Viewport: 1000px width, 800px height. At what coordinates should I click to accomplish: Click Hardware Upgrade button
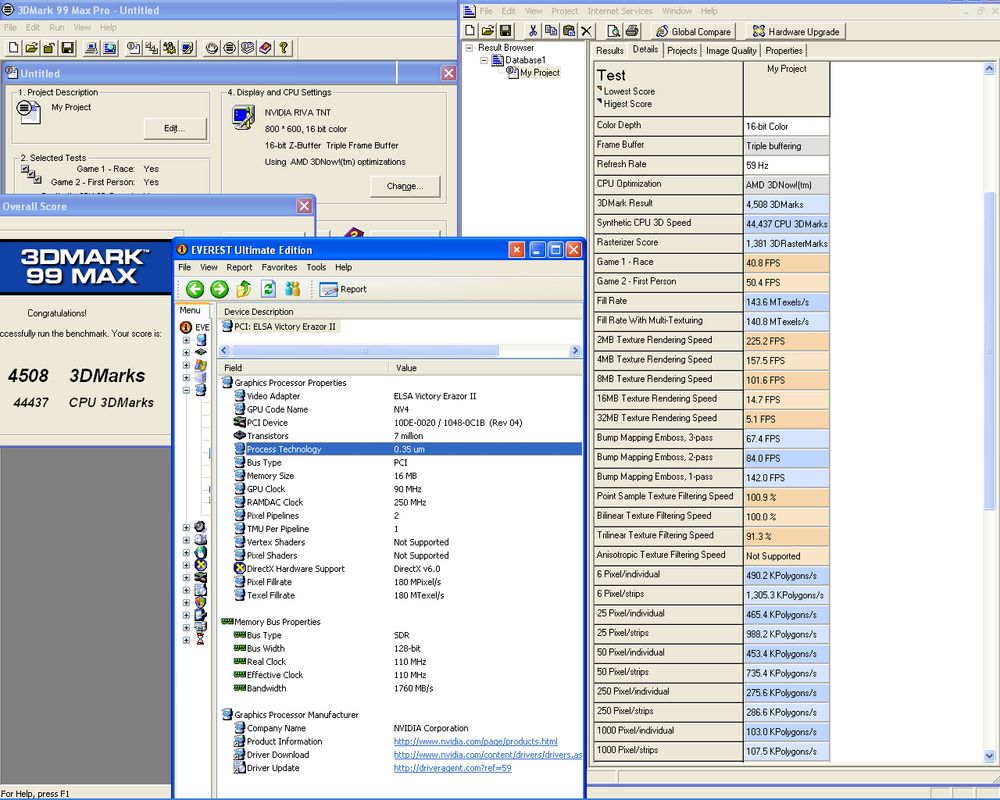(x=796, y=31)
